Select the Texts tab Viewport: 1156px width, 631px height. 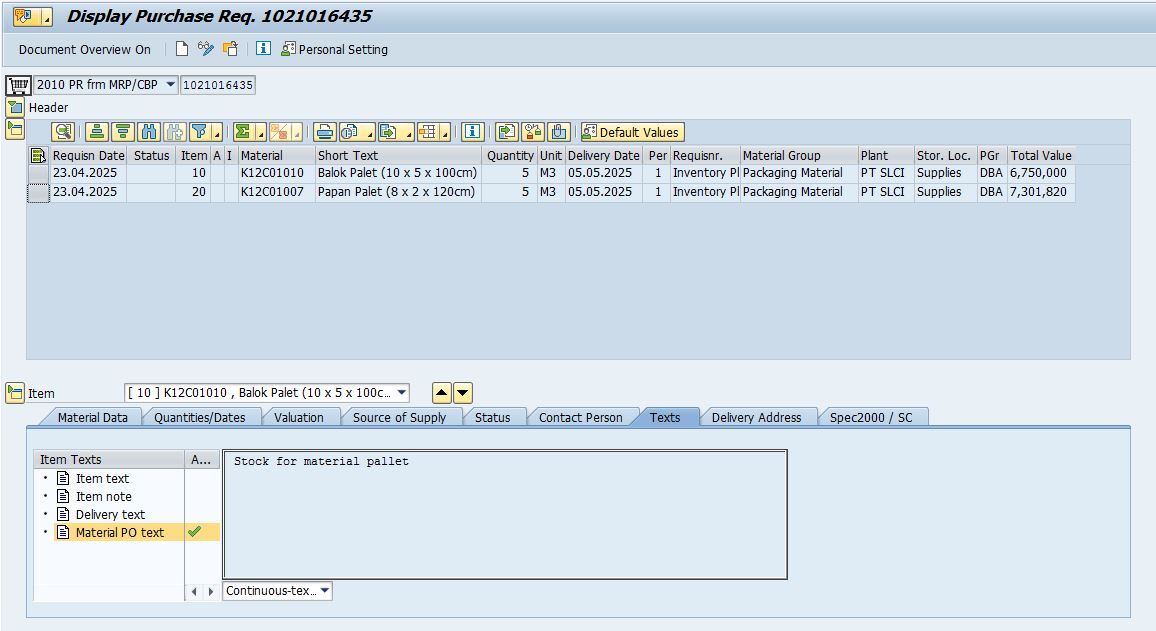tap(664, 417)
